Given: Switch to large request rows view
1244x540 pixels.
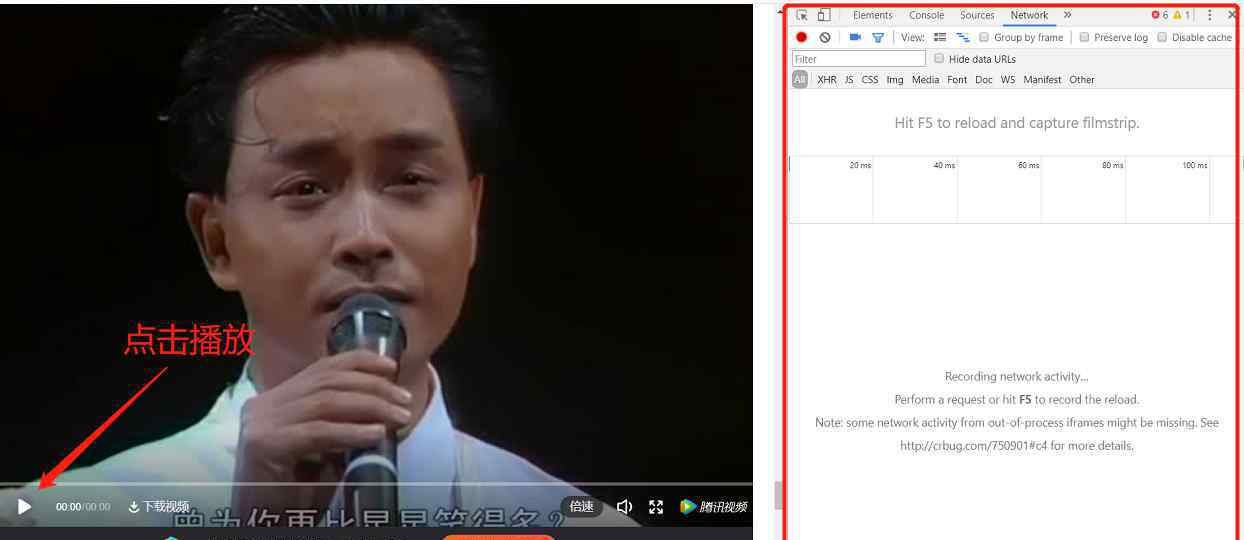Looking at the screenshot, I should pyautogui.click(x=940, y=37).
